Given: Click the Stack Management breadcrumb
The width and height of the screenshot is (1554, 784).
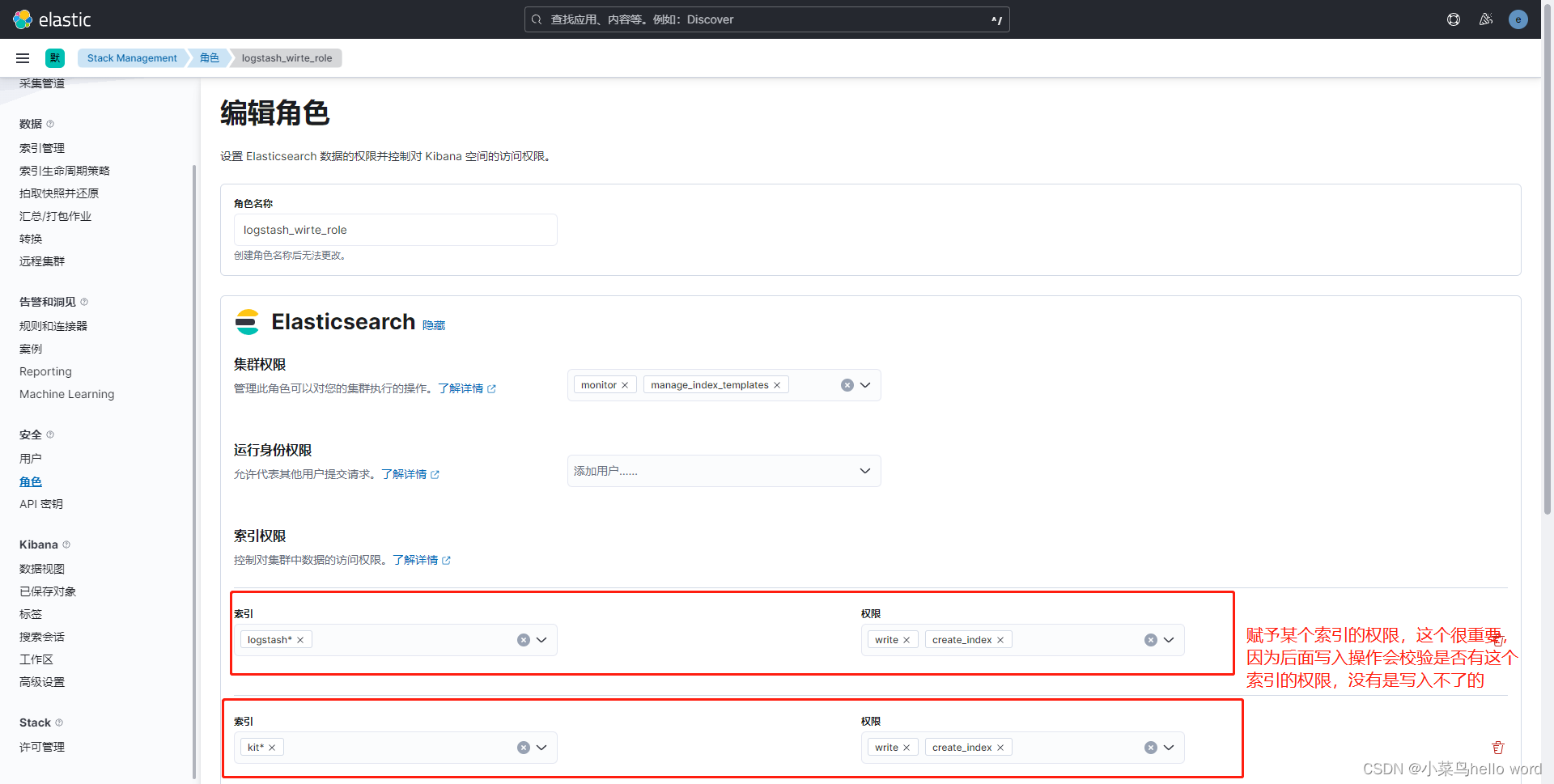Looking at the screenshot, I should [132, 58].
